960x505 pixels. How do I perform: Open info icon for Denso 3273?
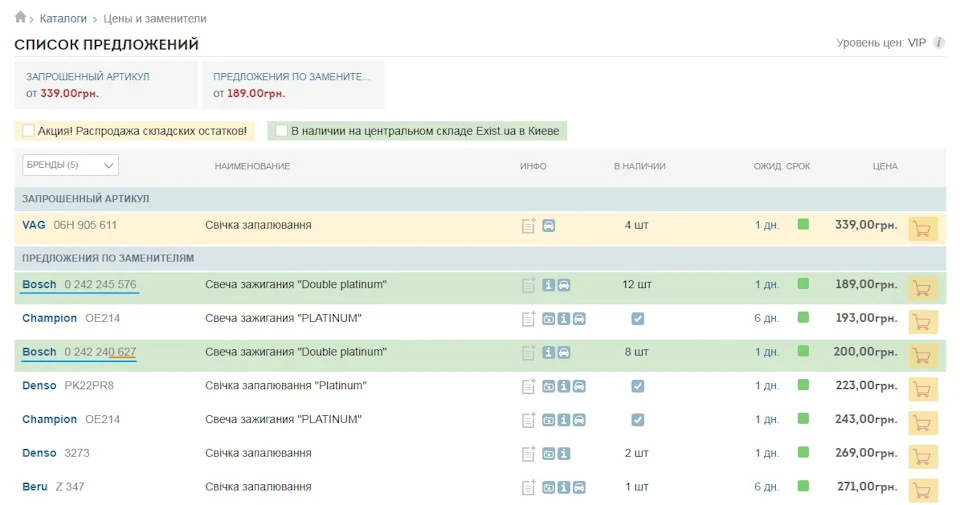coord(564,454)
